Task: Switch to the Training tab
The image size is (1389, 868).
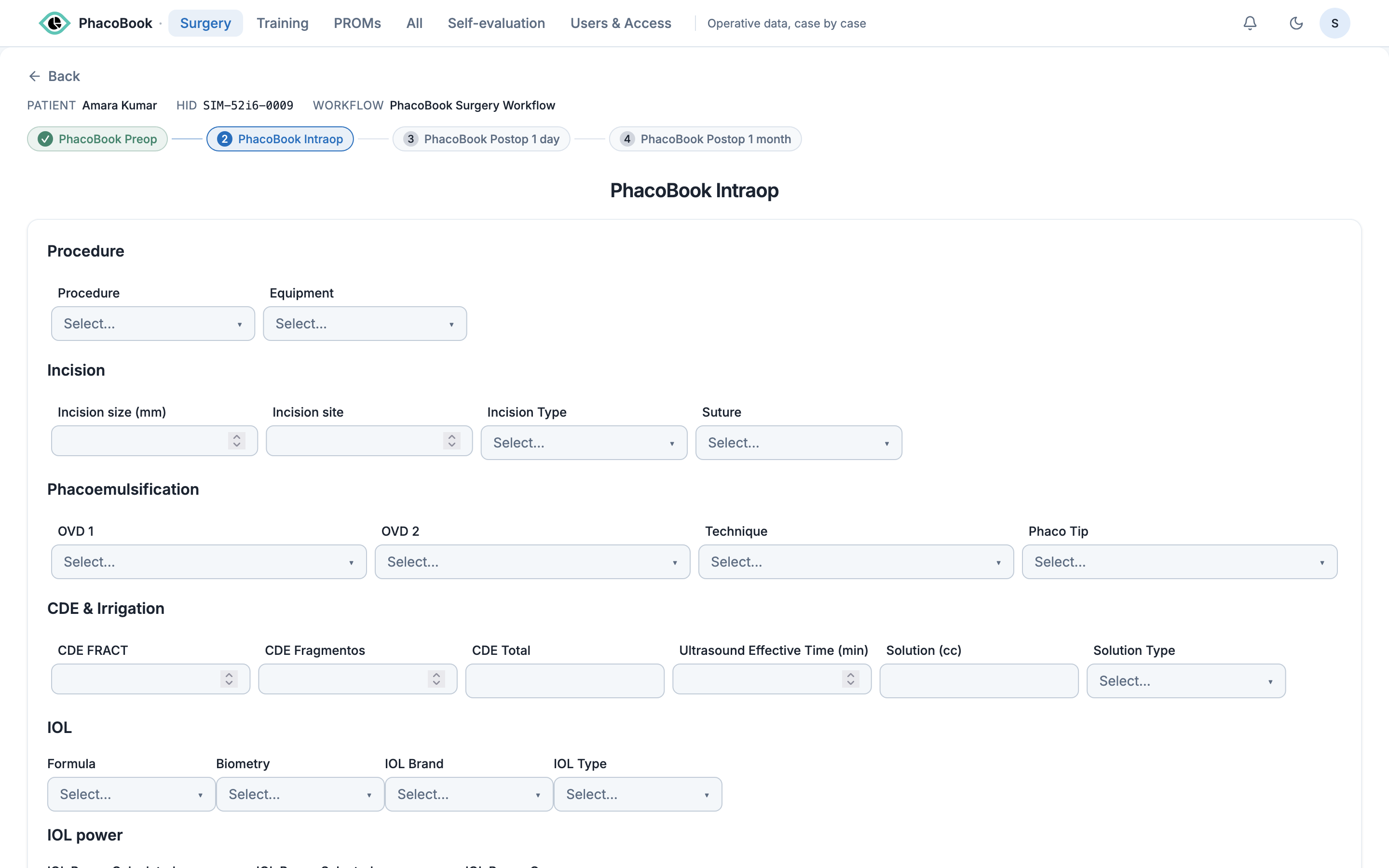Action: point(283,23)
